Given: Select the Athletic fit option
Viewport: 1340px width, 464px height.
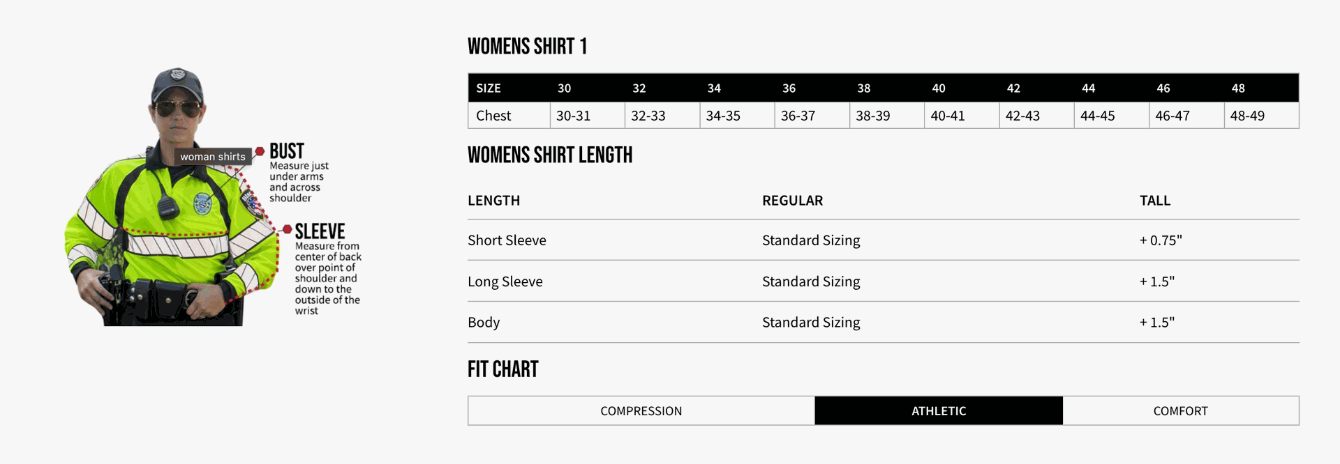Looking at the screenshot, I should [x=938, y=411].
